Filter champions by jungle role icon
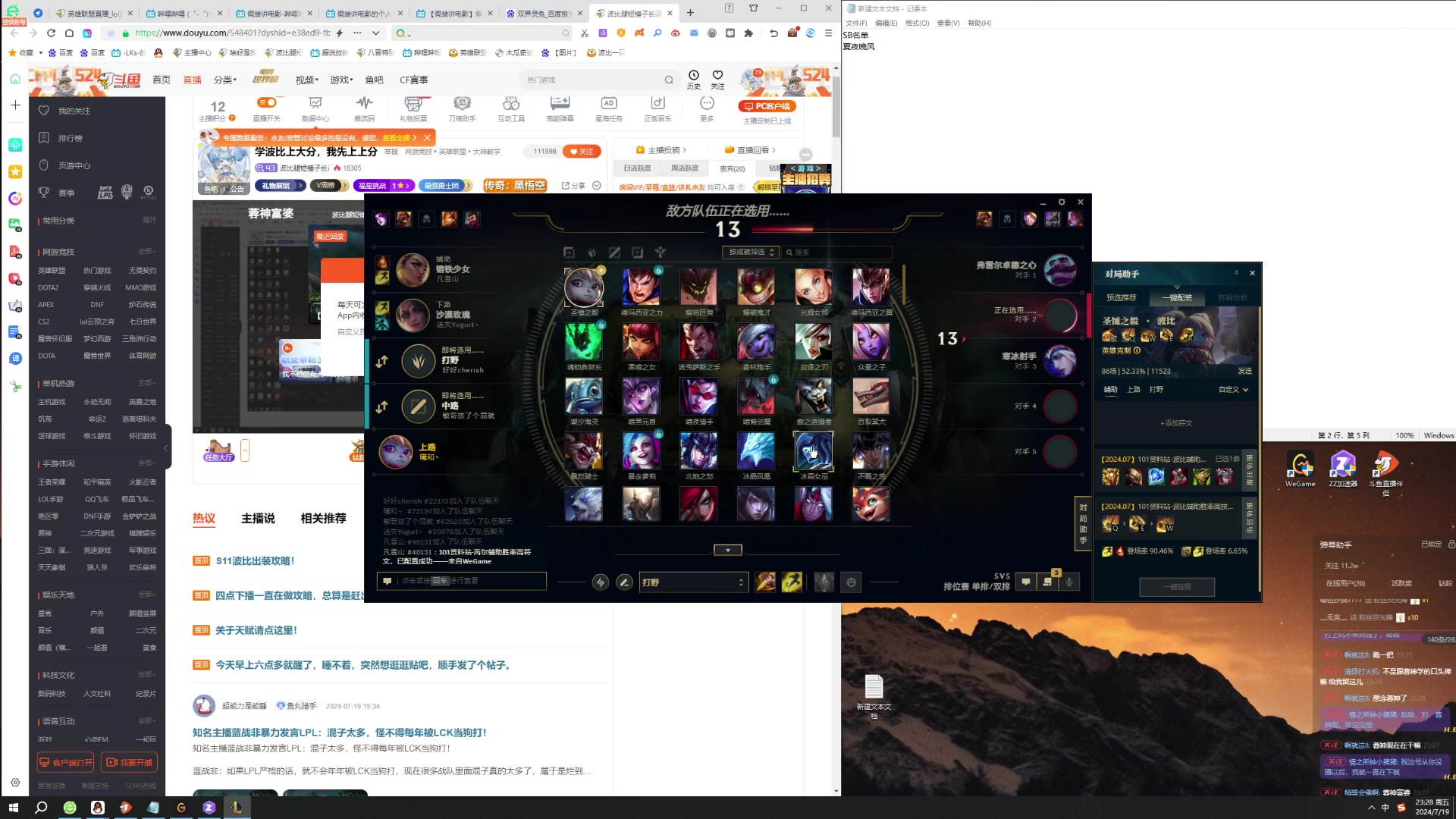Viewport: 1456px width, 819px height. tap(591, 253)
